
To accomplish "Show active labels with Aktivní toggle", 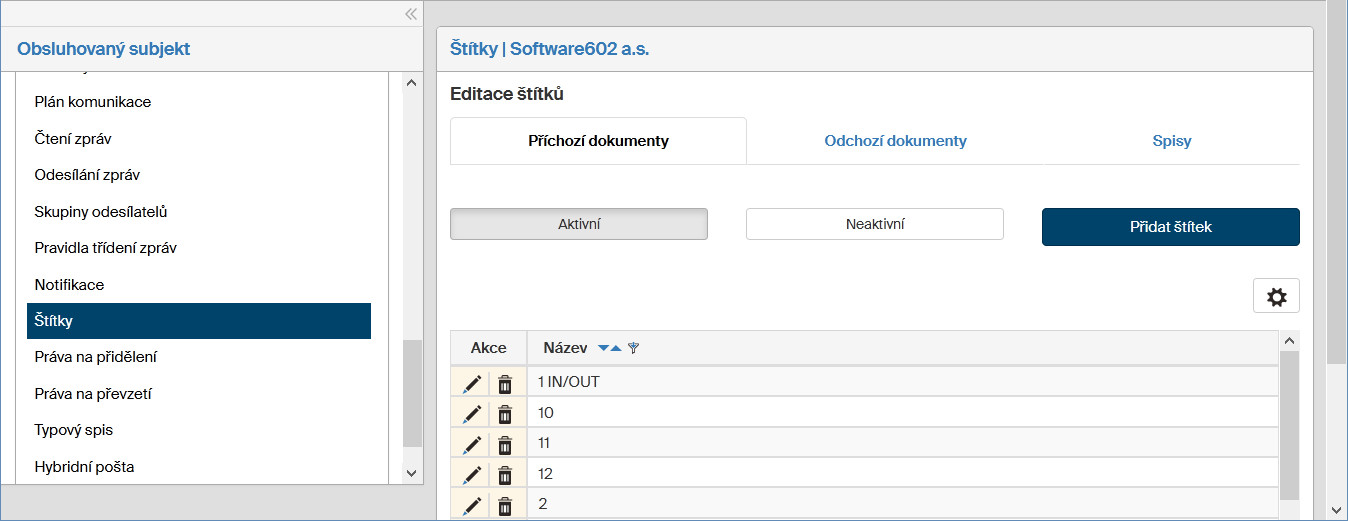I will (579, 225).
